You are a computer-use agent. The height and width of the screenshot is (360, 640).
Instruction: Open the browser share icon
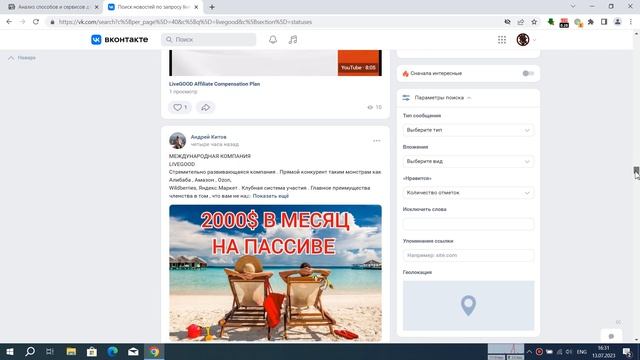tap(521, 22)
